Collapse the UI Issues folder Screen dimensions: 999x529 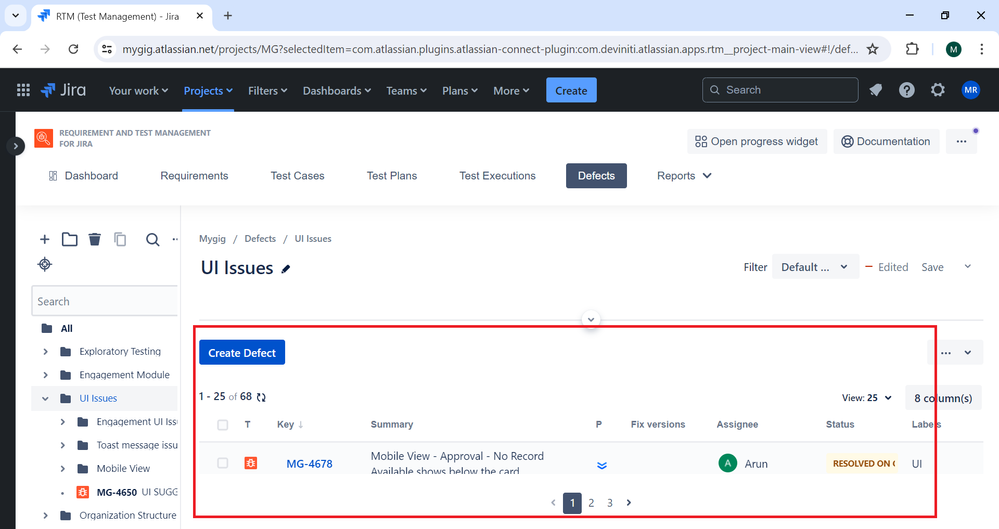[45, 398]
